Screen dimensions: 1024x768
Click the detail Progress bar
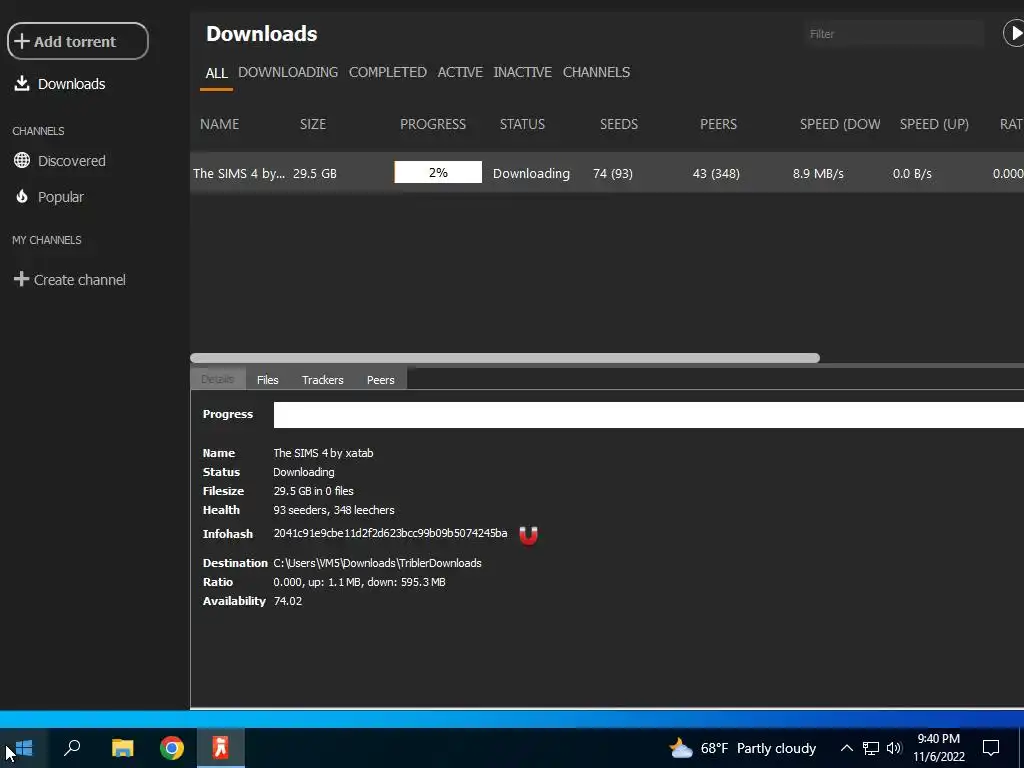(x=648, y=415)
